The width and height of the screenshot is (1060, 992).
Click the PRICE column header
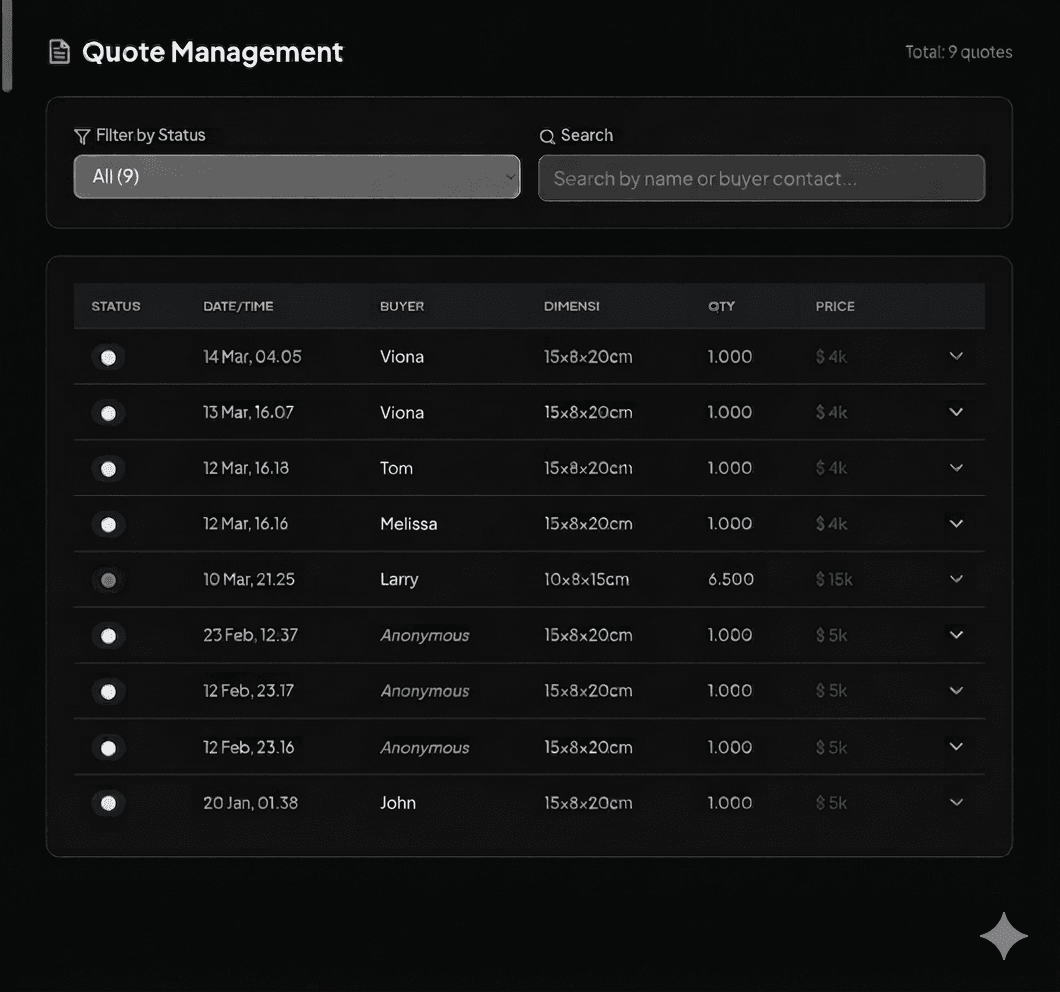click(x=835, y=306)
